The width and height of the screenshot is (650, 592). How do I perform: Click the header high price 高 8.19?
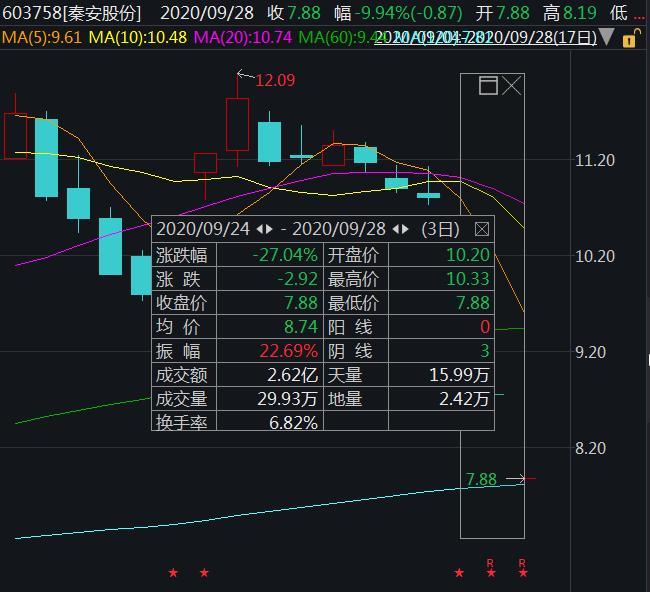570,13
